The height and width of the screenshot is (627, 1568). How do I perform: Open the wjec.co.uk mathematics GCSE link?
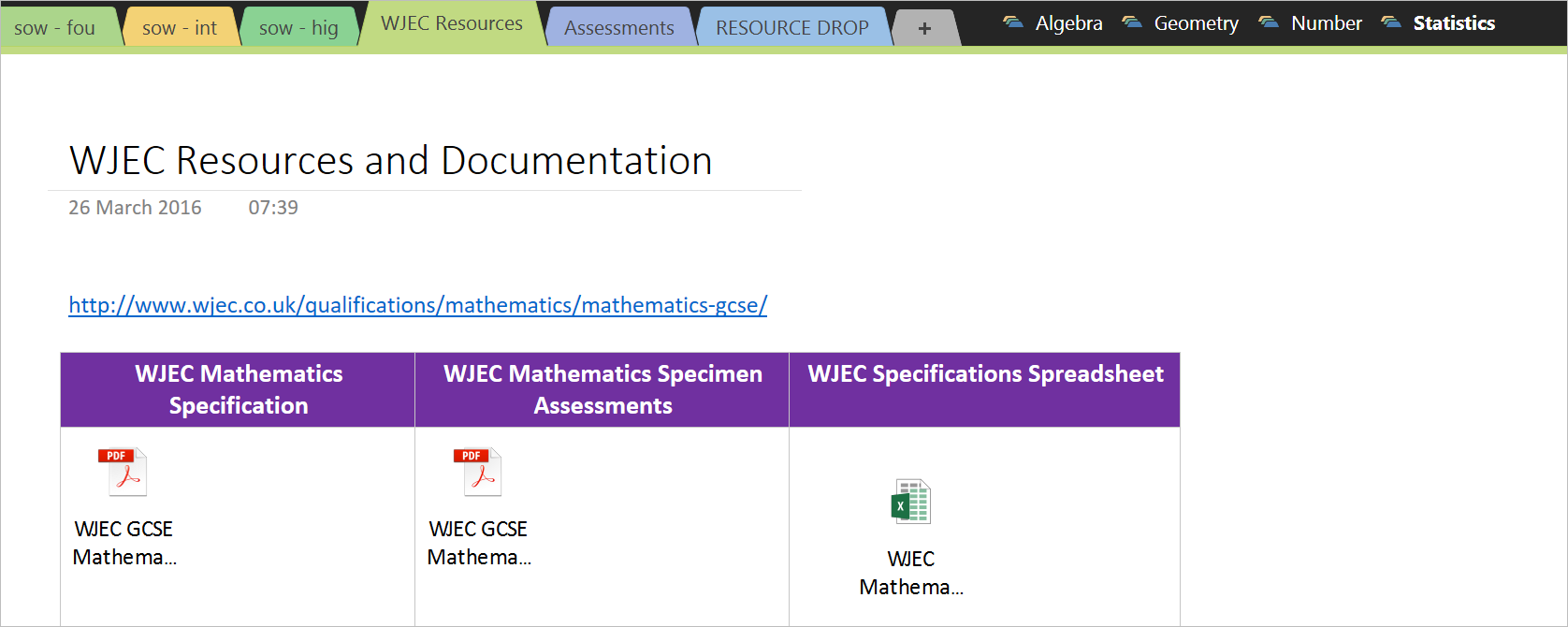click(x=417, y=305)
